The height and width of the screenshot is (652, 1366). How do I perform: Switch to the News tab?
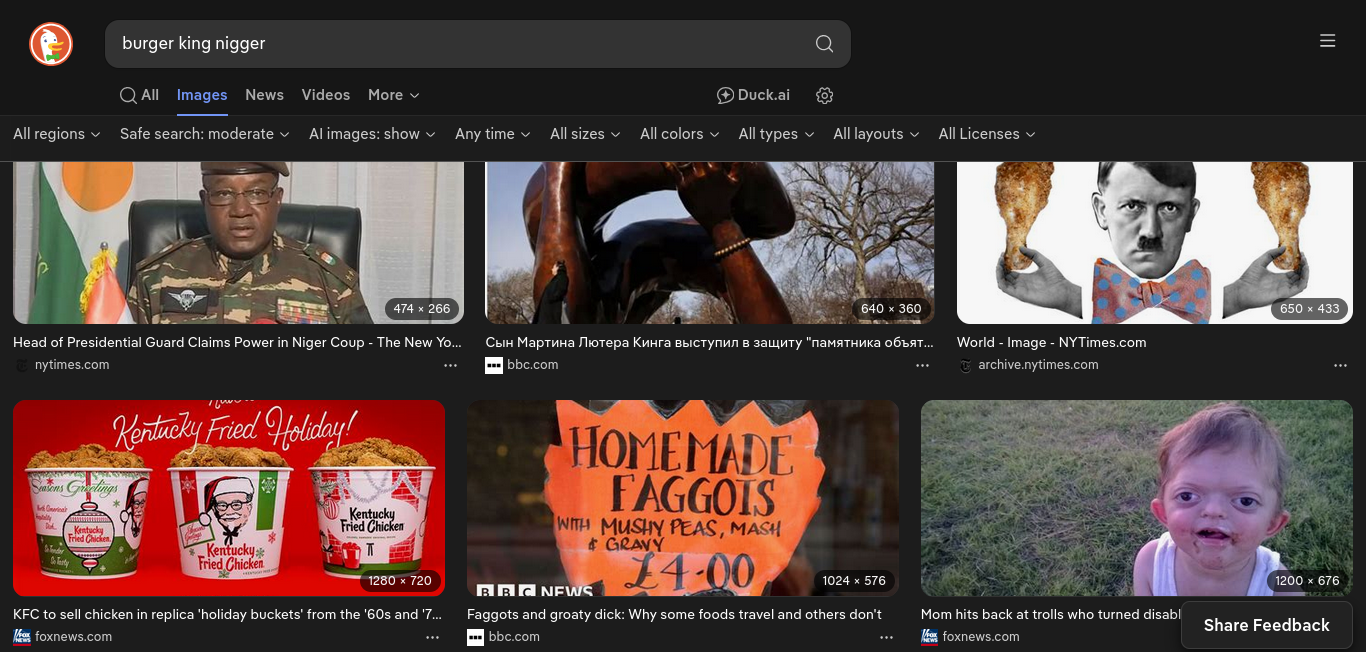[264, 95]
